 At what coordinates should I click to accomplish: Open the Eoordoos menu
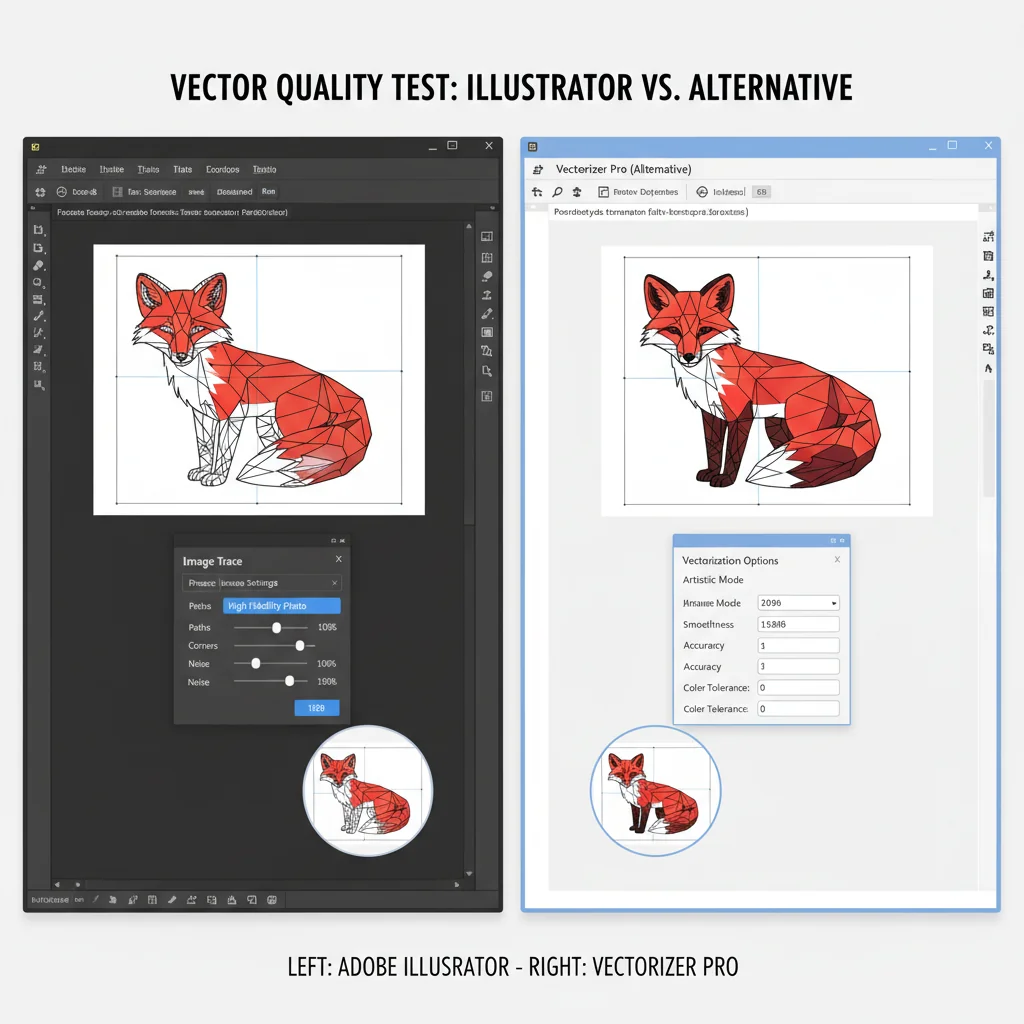(x=223, y=169)
